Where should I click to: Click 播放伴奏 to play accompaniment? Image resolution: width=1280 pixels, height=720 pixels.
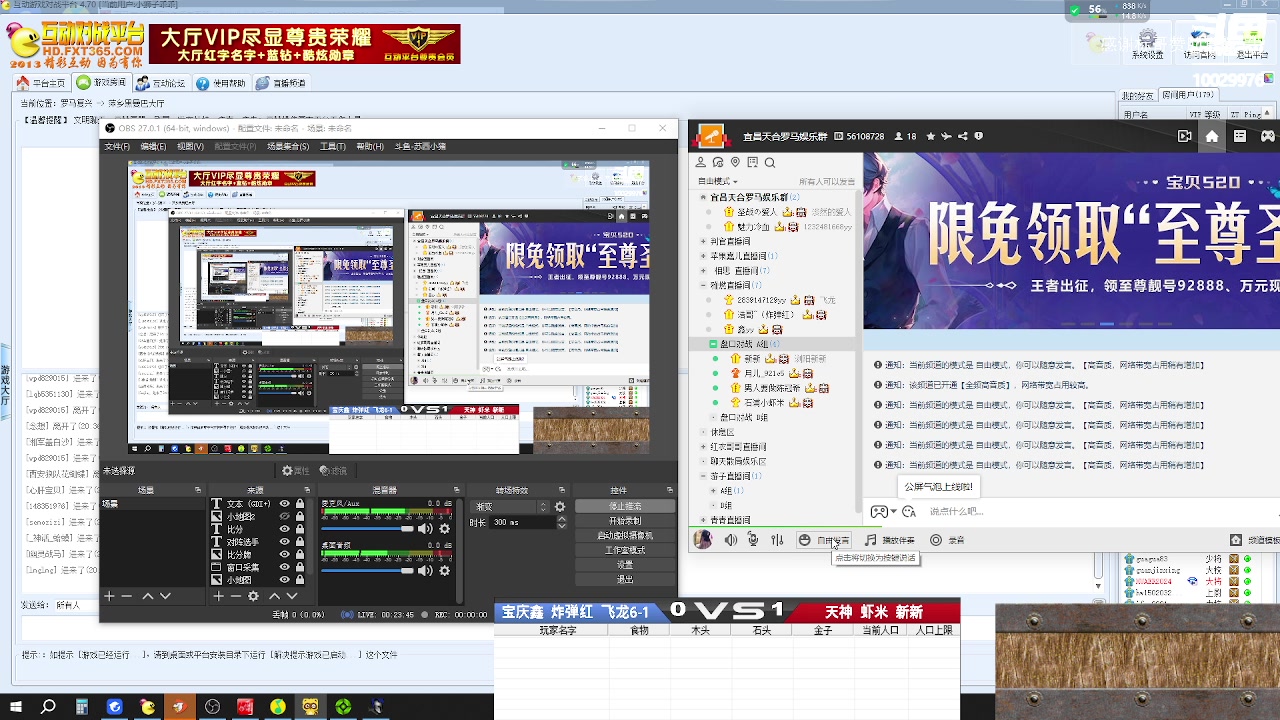(x=890, y=540)
